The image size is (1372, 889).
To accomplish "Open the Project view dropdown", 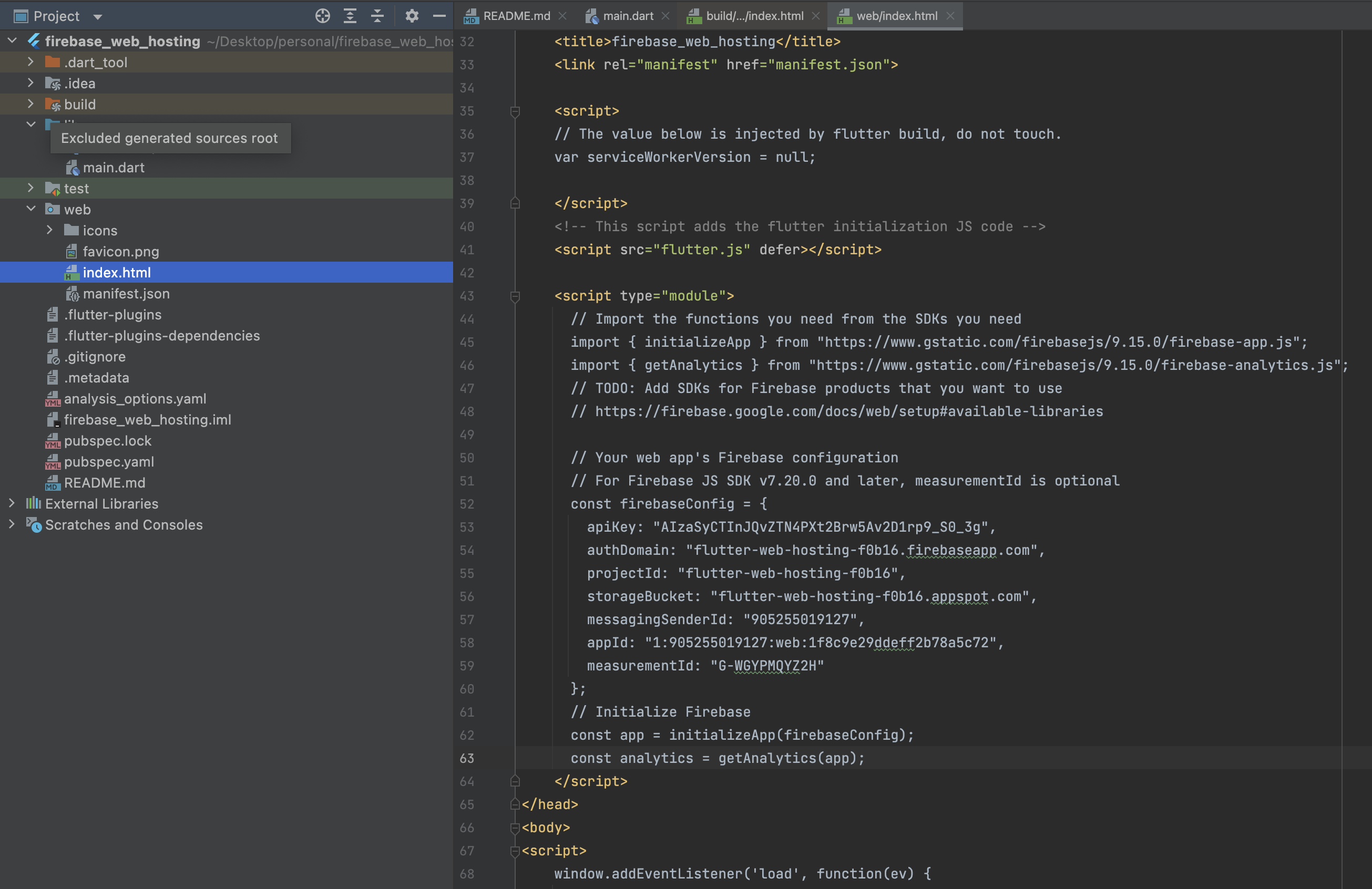I will tap(98, 17).
